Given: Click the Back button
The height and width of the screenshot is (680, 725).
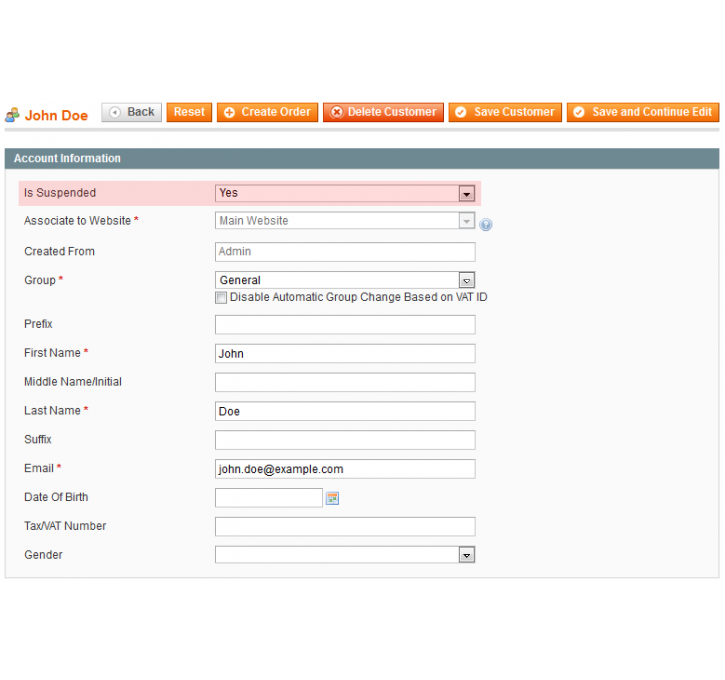Looking at the screenshot, I should [131, 112].
